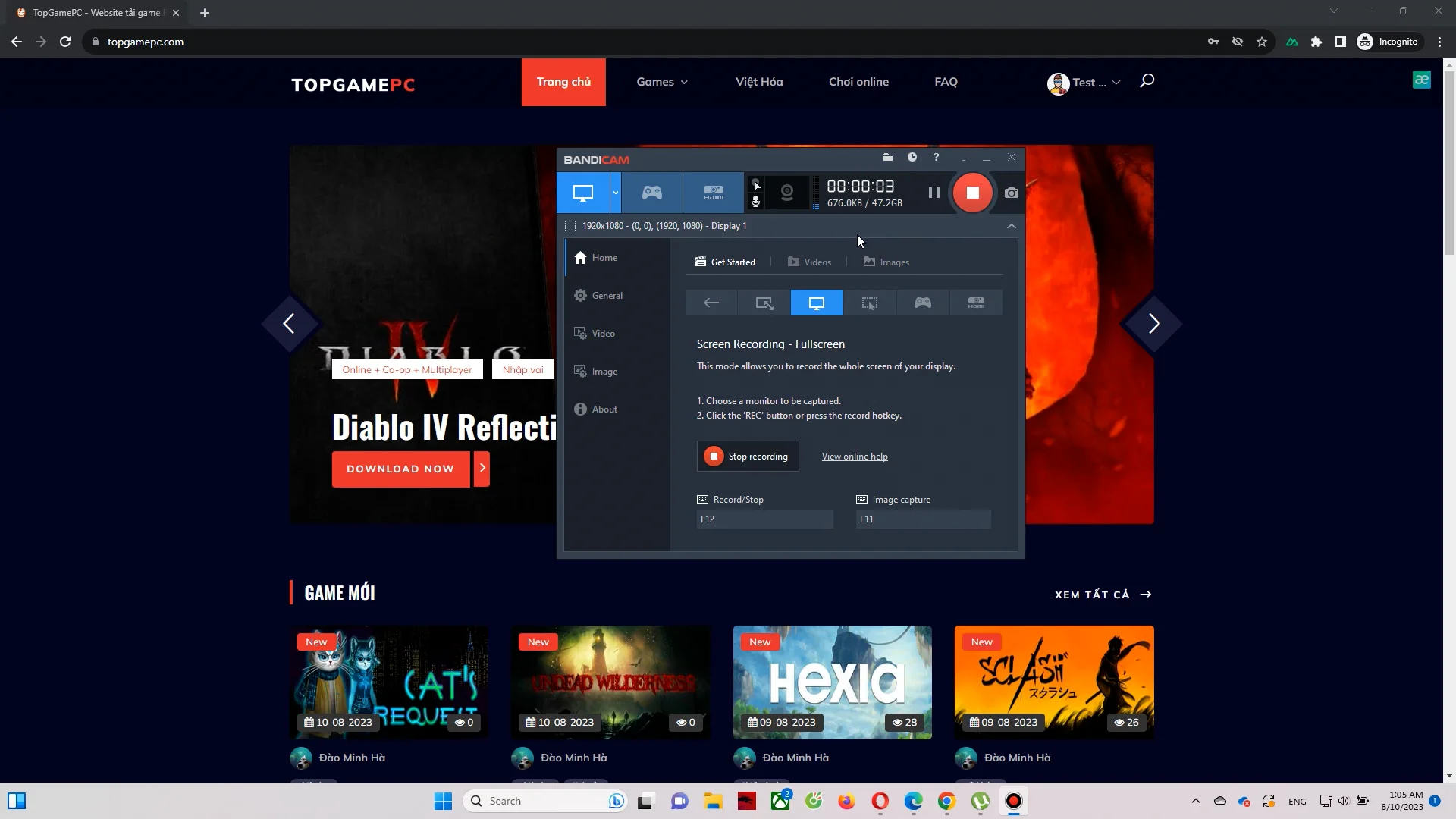Pause the Bandicam recording
This screenshot has width=1456, height=819.
point(934,193)
